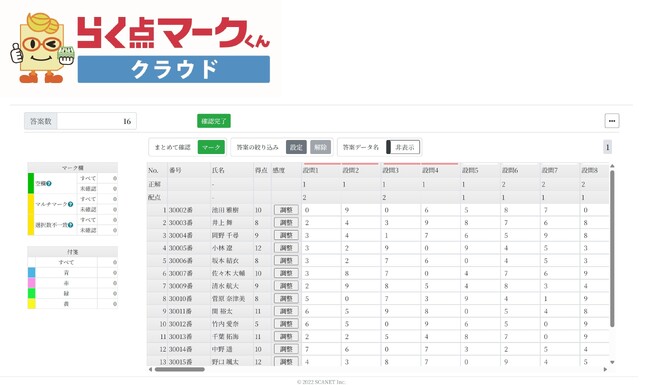Click 調整 for 菅原 奈津美 row
The height and width of the screenshot is (385, 650).
286,298
